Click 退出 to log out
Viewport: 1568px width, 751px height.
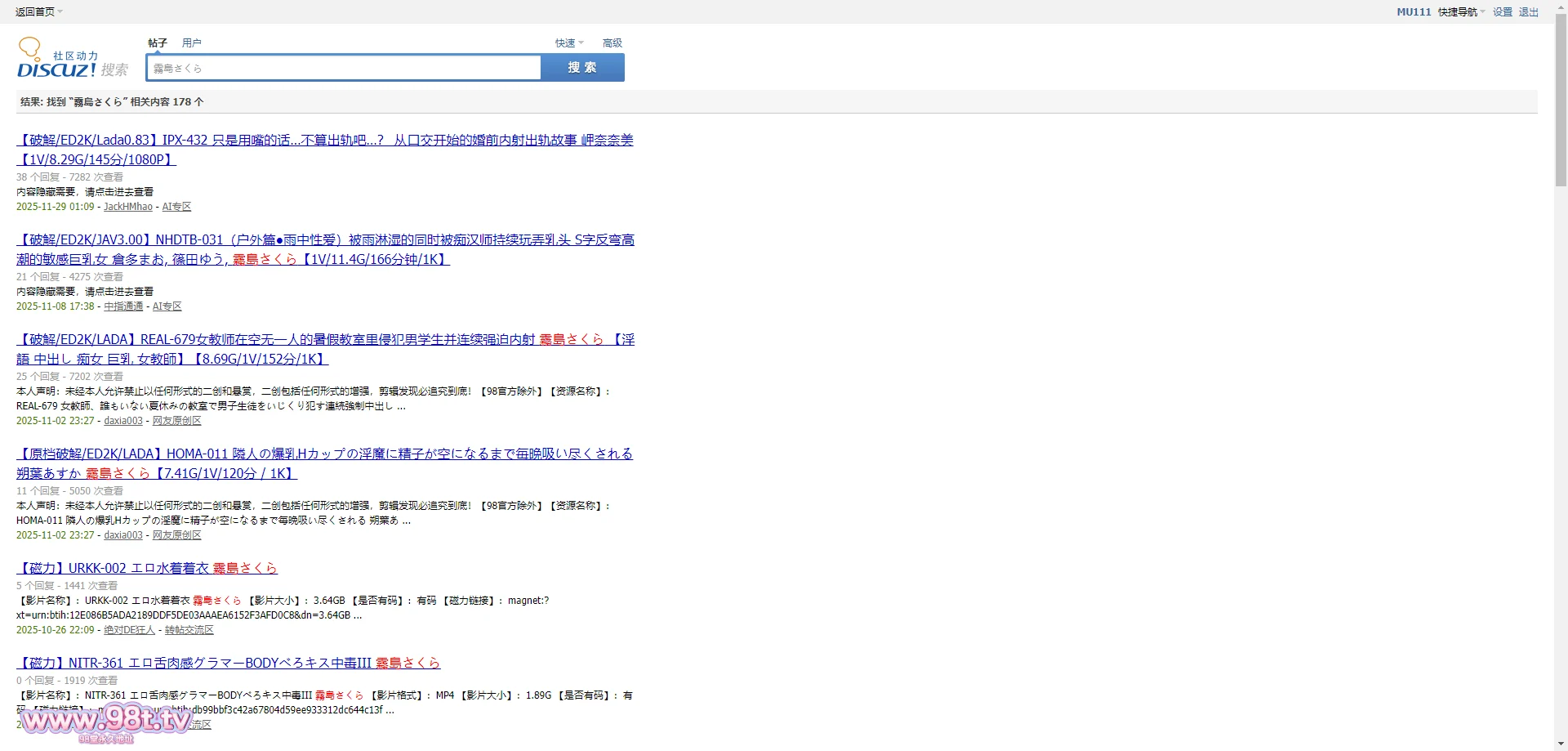(1528, 11)
